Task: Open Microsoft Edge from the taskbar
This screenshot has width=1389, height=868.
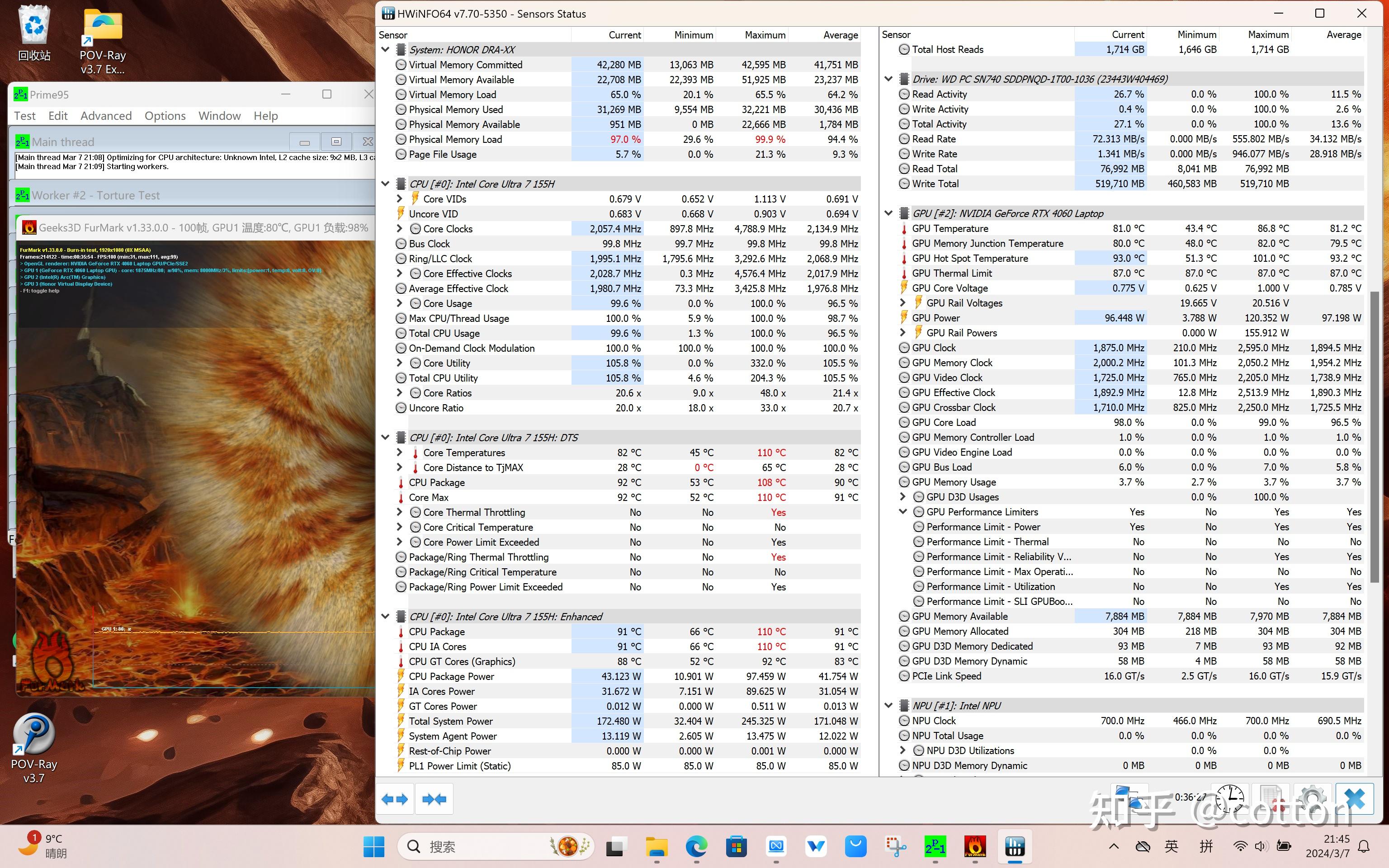Action: click(x=696, y=846)
